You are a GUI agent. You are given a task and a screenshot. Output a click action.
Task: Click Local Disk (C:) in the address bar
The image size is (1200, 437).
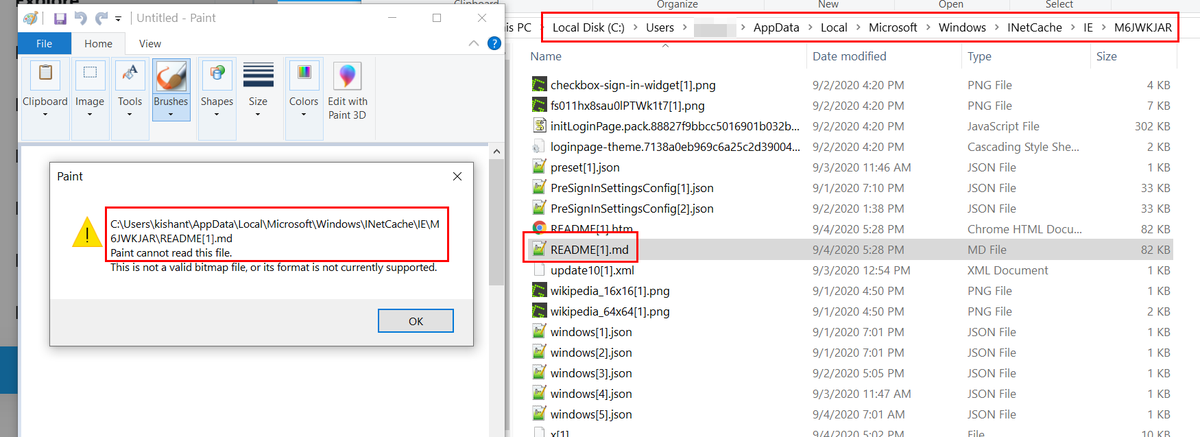(x=588, y=27)
